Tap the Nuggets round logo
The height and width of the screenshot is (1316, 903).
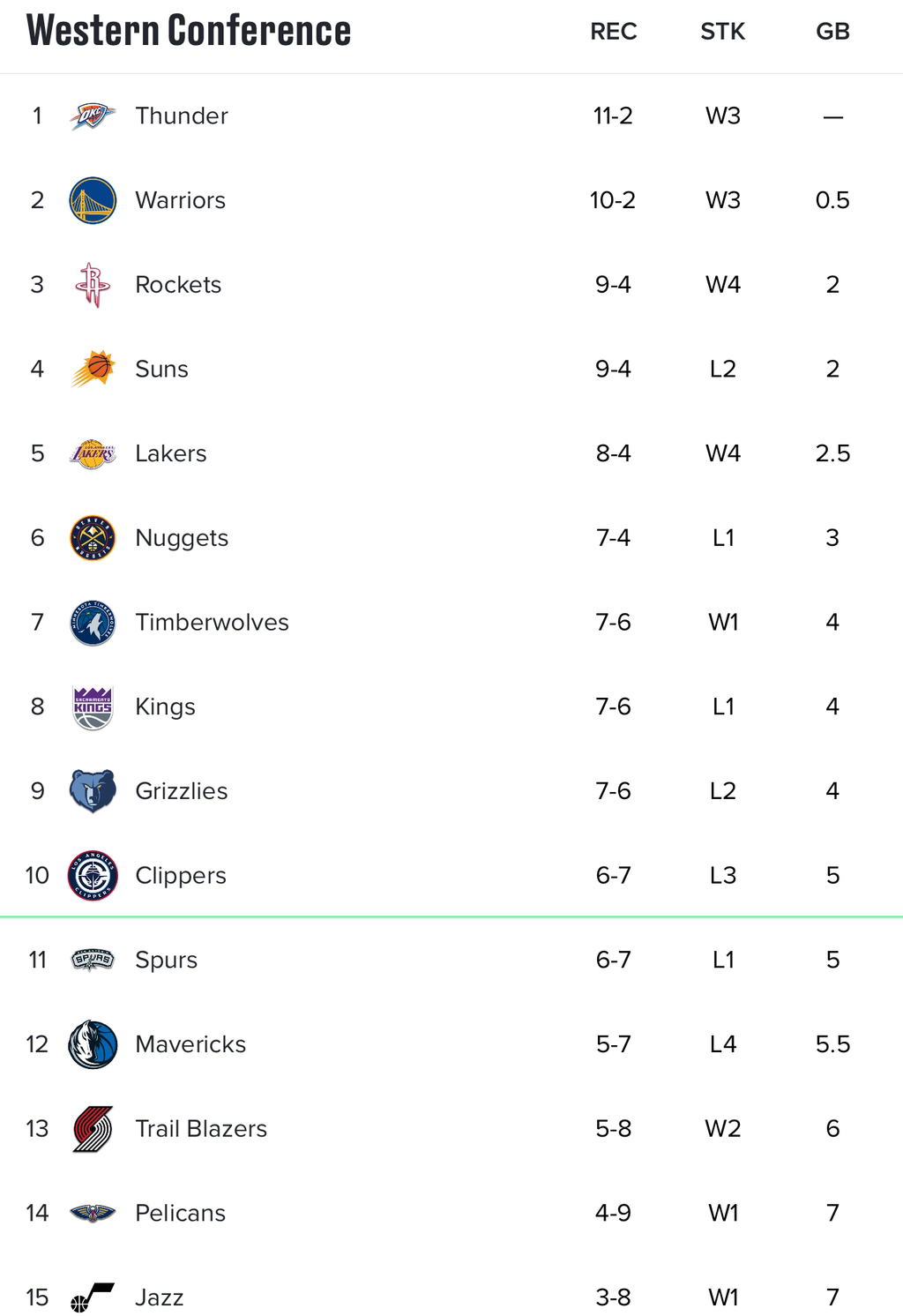[93, 538]
